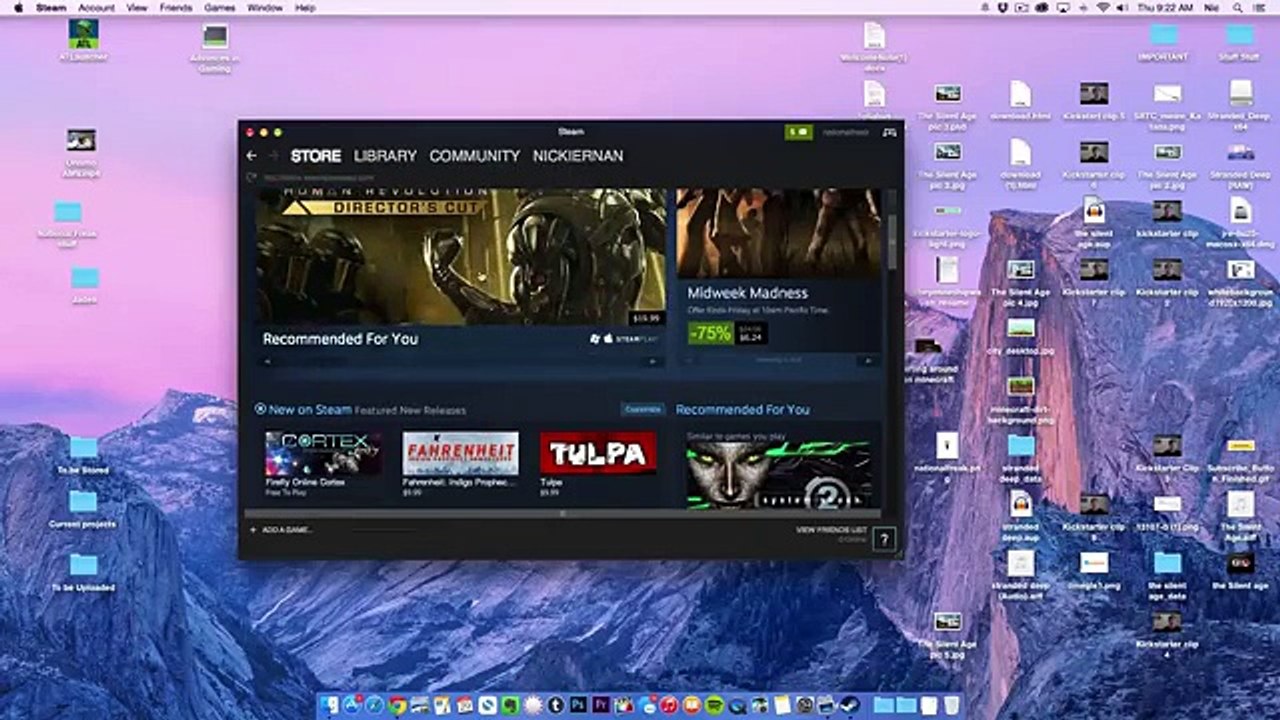Open the View menu

point(137,7)
